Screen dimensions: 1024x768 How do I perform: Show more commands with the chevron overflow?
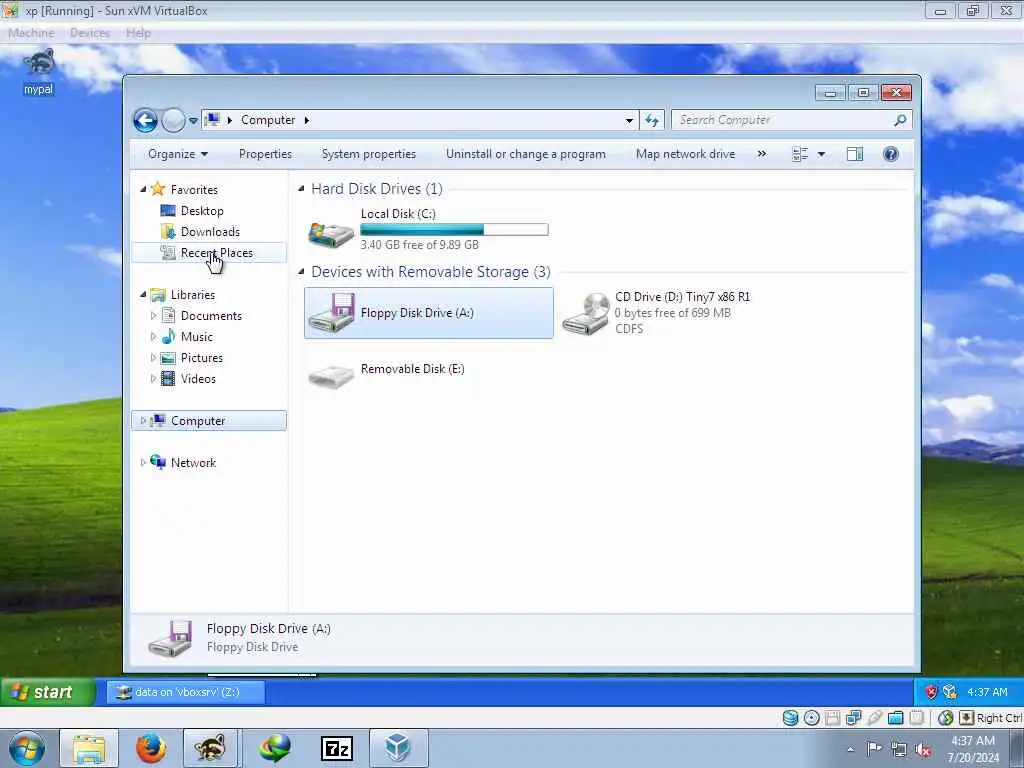pos(761,154)
